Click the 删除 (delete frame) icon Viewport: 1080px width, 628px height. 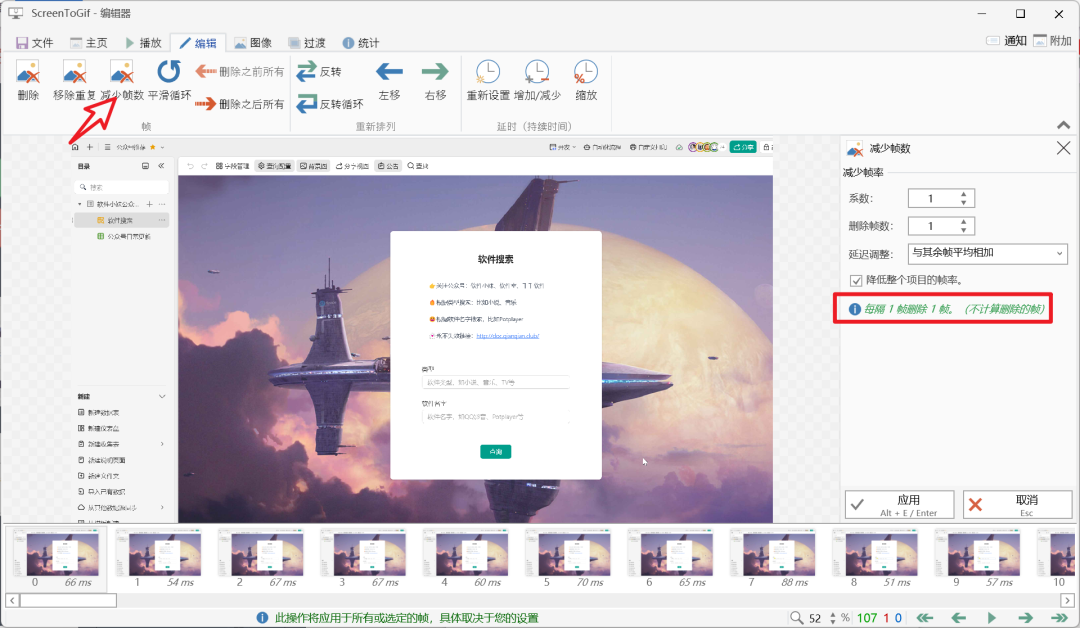[28, 72]
